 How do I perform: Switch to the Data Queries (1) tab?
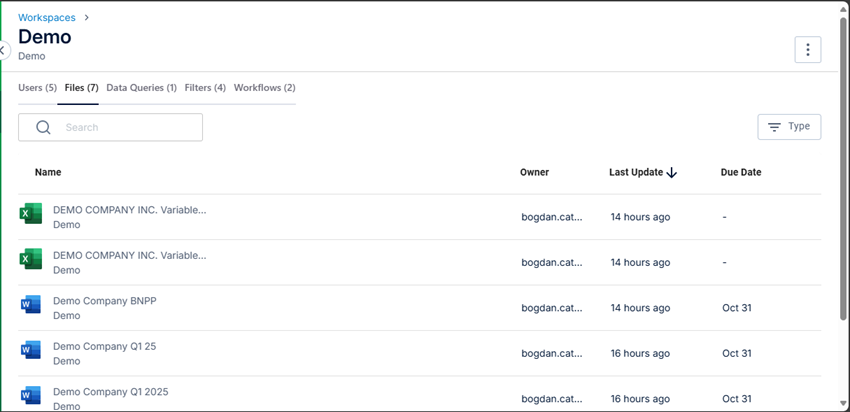point(141,87)
